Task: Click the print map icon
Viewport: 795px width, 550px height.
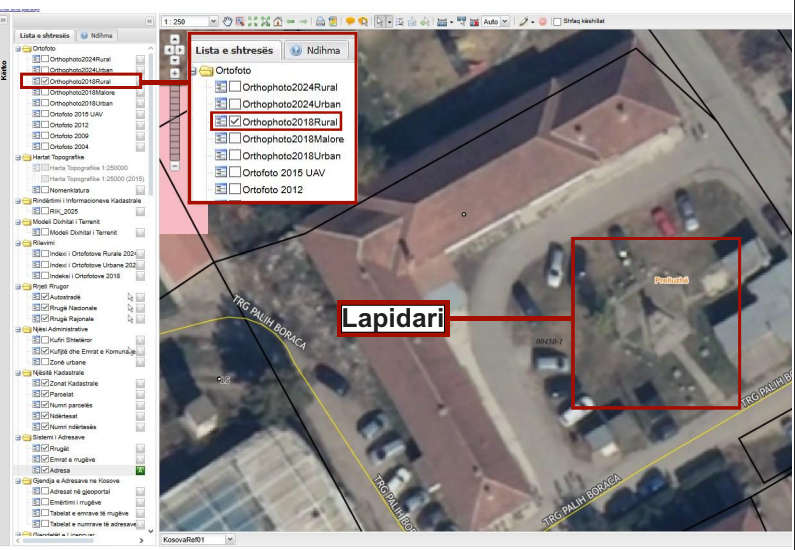Action: 320,20
